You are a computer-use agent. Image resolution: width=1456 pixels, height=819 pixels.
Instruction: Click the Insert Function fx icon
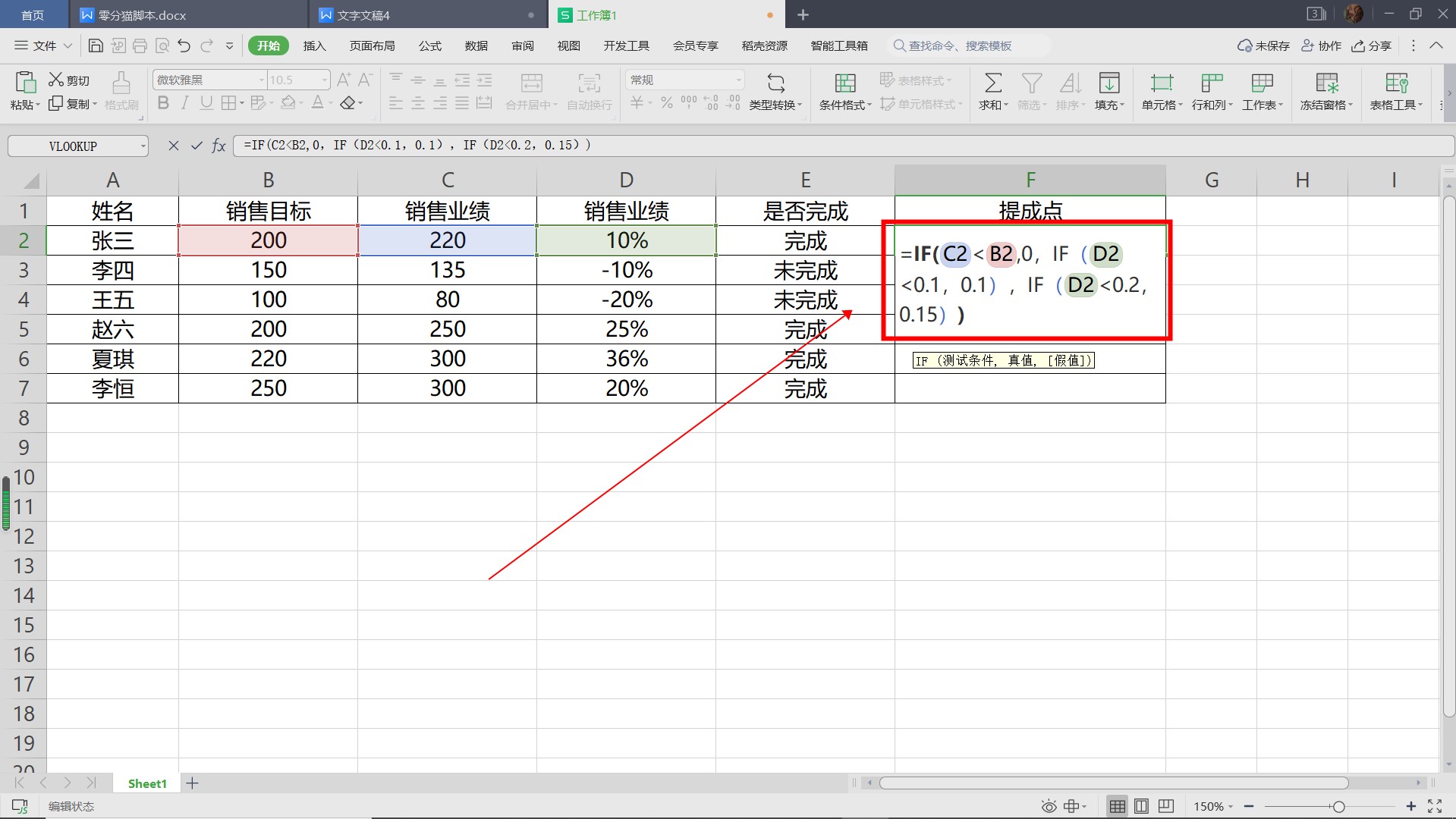pyautogui.click(x=219, y=146)
